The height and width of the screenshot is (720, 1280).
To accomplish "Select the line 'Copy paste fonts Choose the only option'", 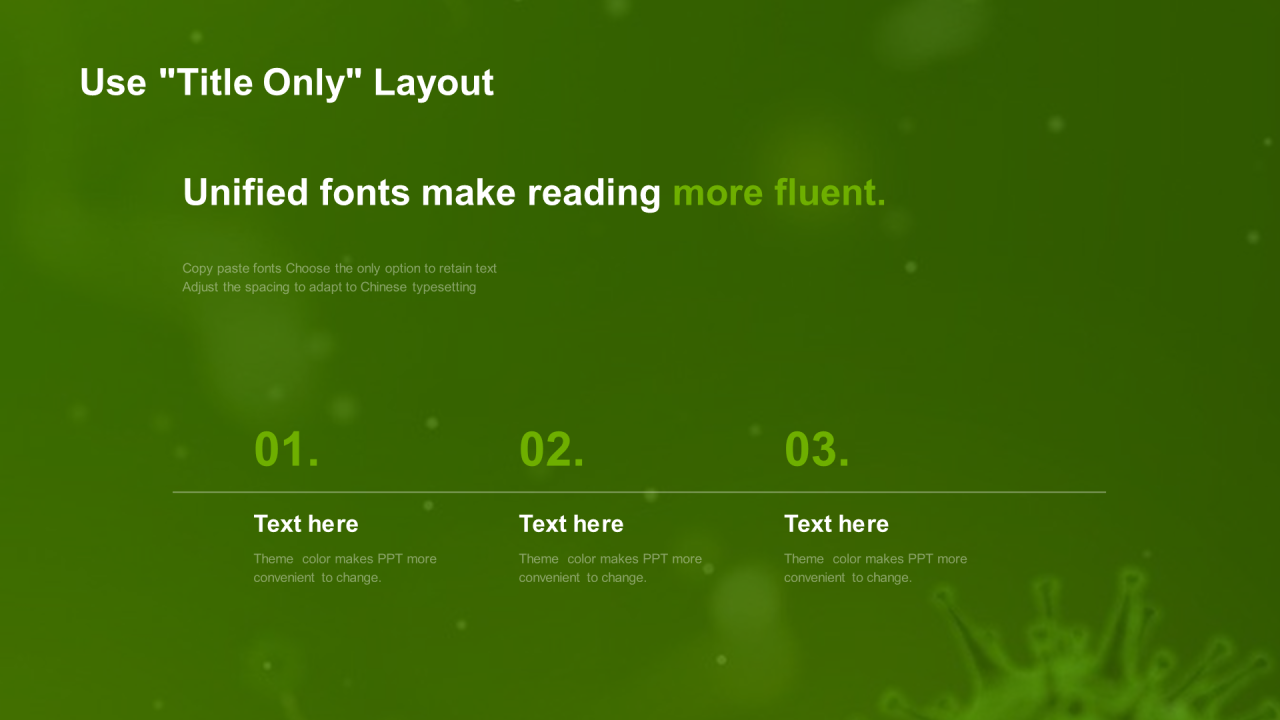I will (x=340, y=268).
